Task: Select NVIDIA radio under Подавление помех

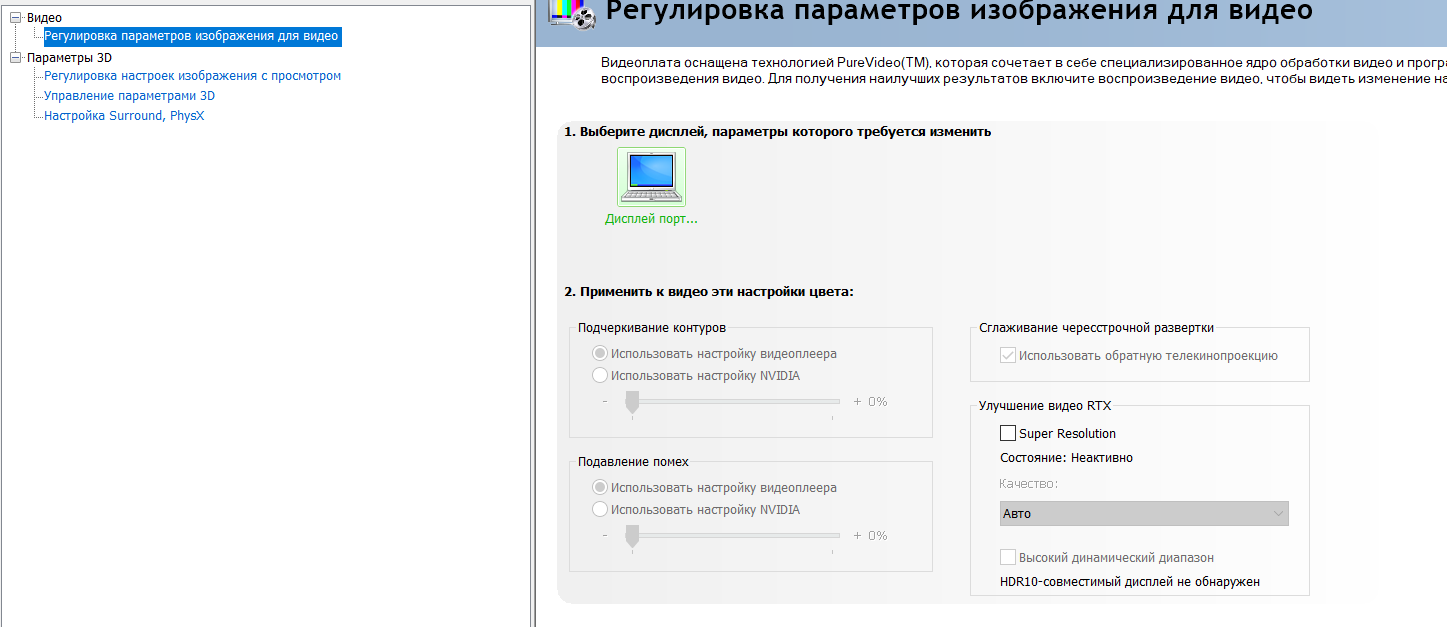Action: coord(600,509)
